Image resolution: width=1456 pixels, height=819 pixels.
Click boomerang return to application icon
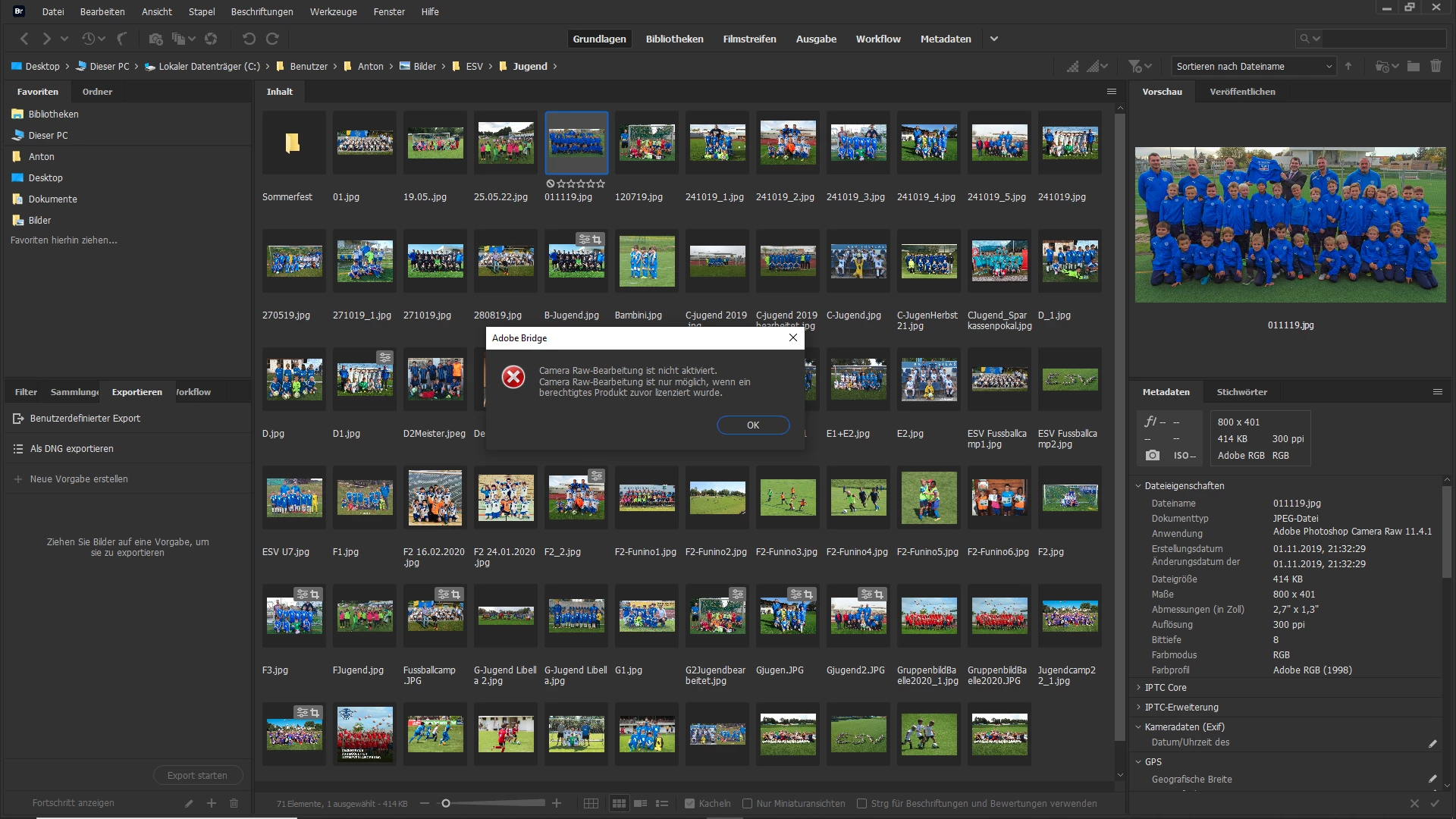click(x=121, y=39)
